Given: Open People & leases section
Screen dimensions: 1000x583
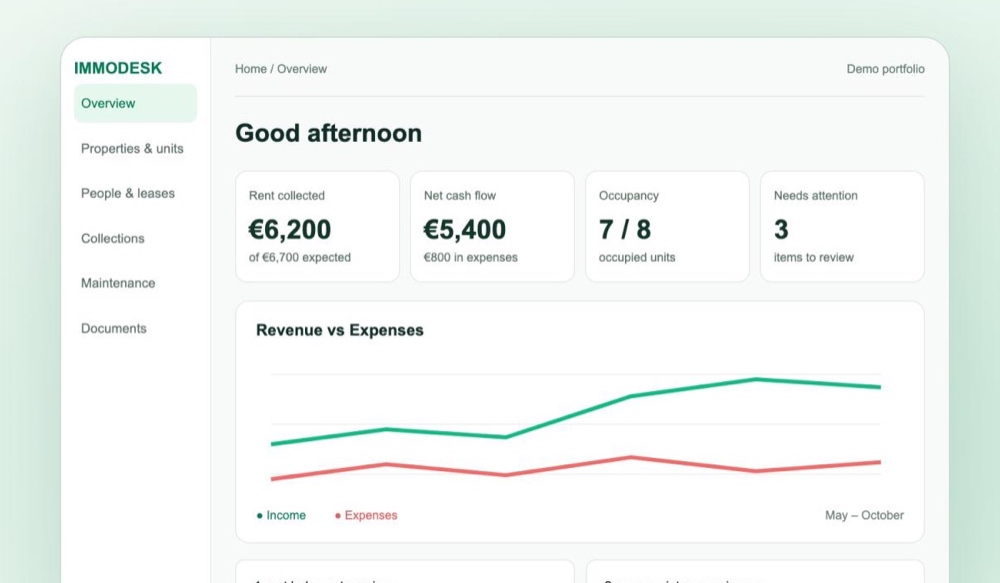Looking at the screenshot, I should click(x=128, y=193).
